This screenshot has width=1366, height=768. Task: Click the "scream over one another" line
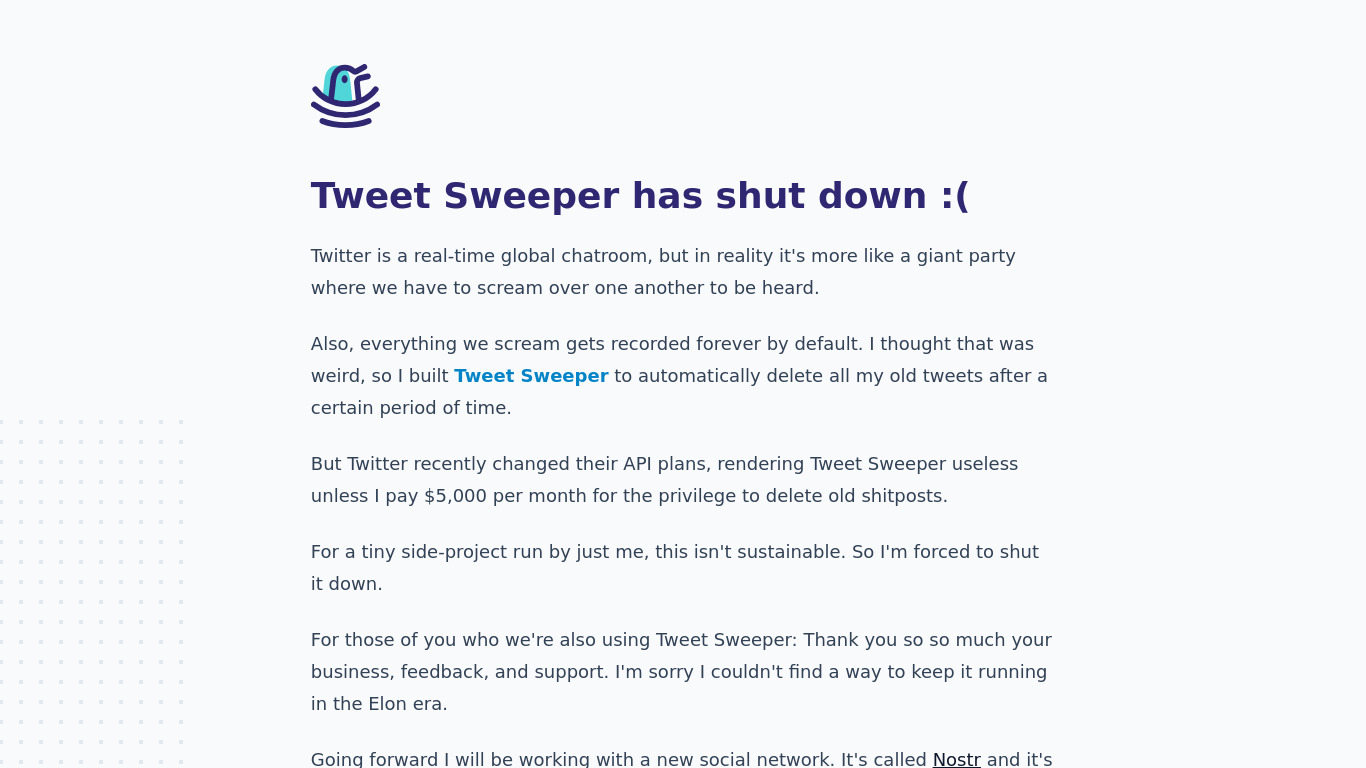[x=565, y=288]
